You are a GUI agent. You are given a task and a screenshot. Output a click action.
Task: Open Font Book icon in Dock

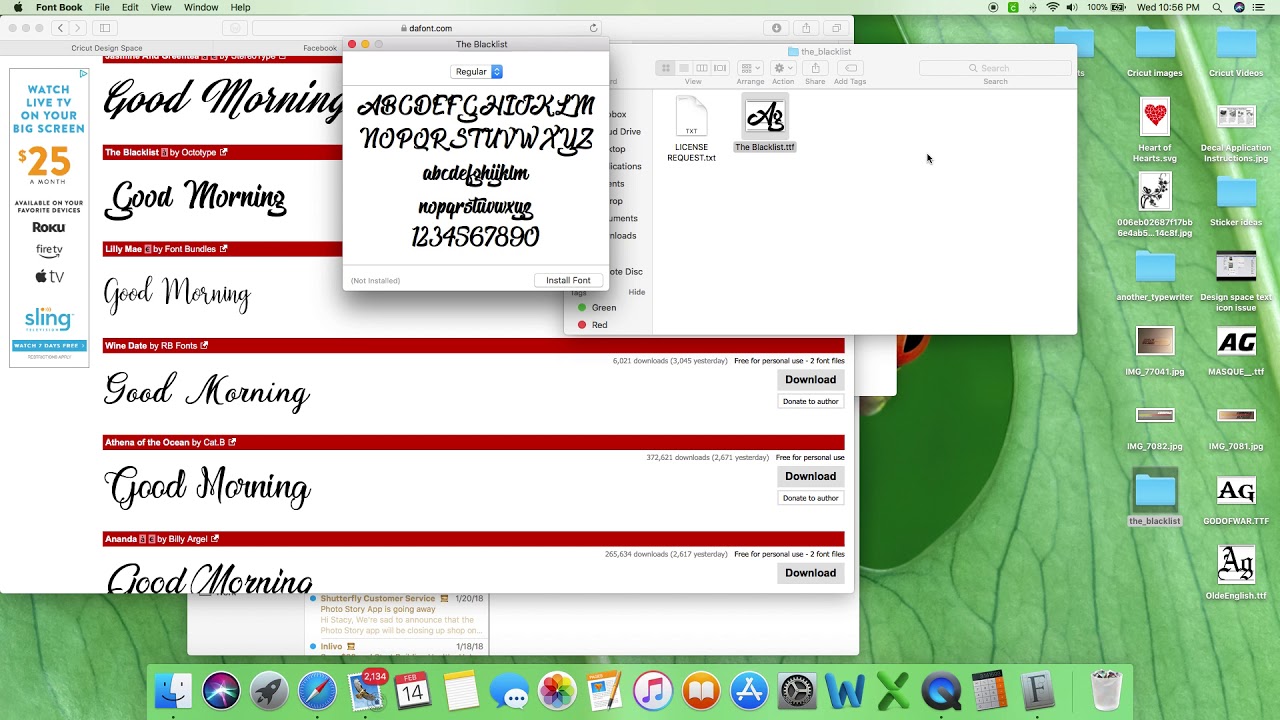coord(1038,691)
